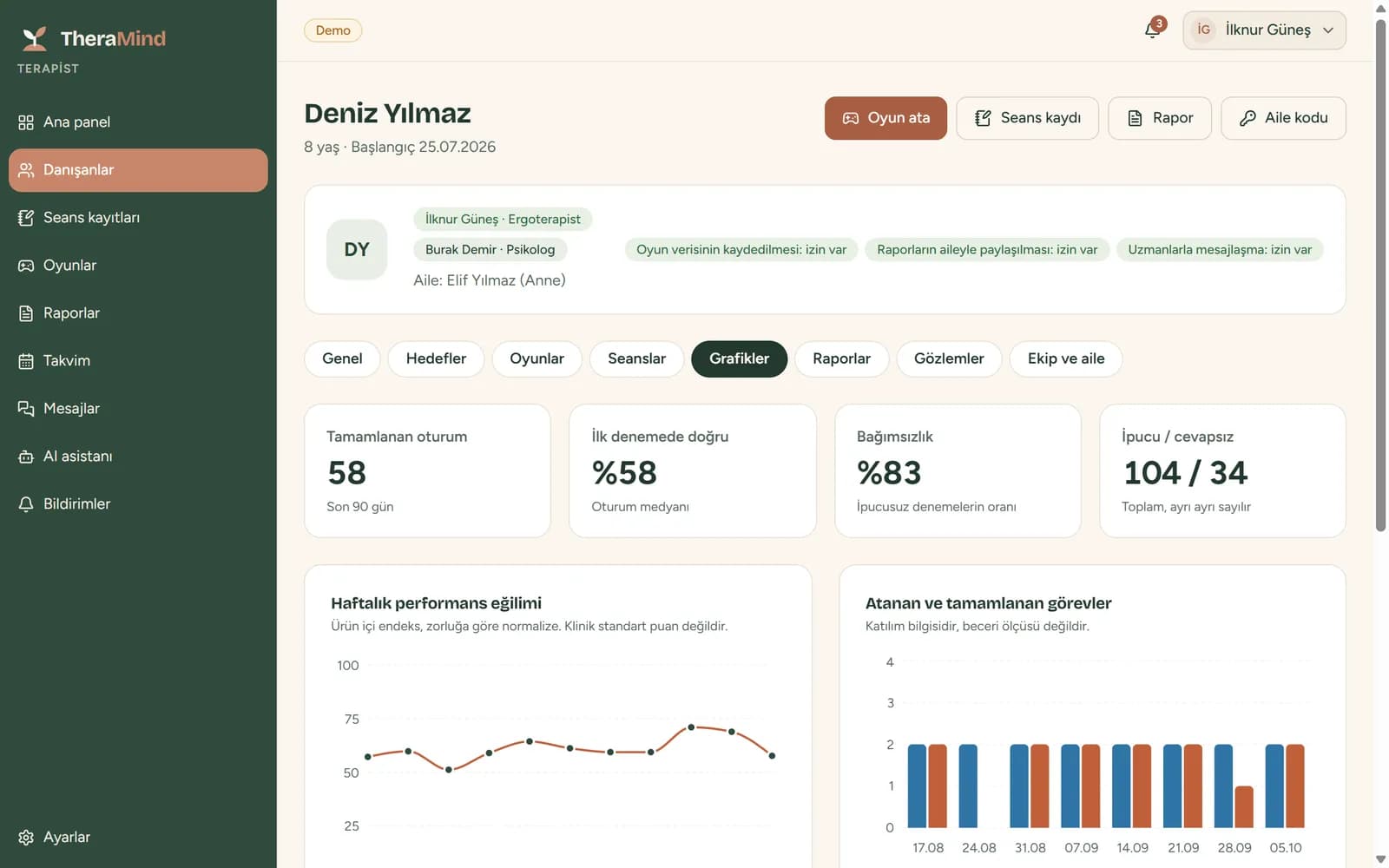Open Raporlar in the sidebar
The width and height of the screenshot is (1389, 868).
138,313
